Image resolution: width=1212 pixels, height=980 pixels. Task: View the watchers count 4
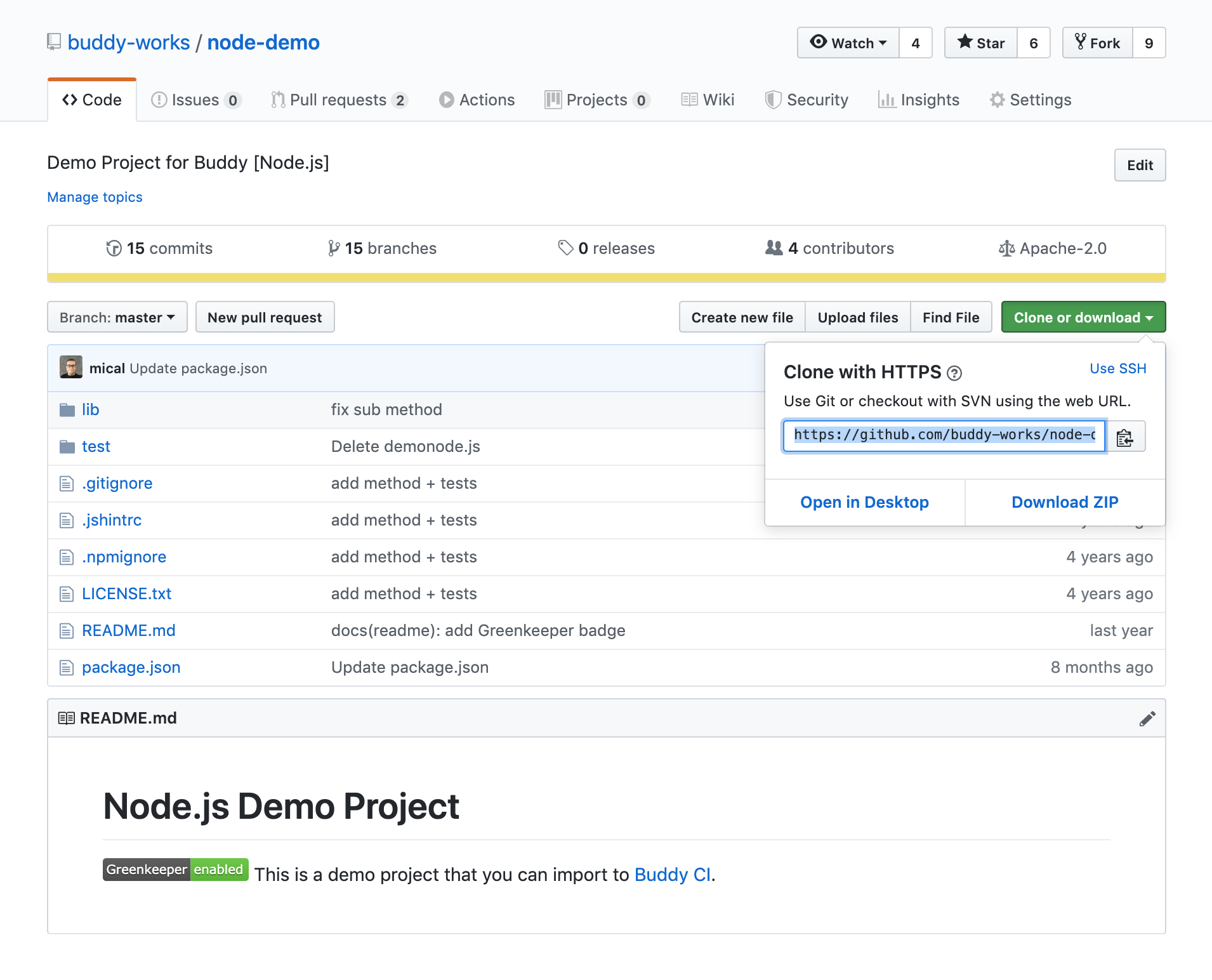coord(916,43)
